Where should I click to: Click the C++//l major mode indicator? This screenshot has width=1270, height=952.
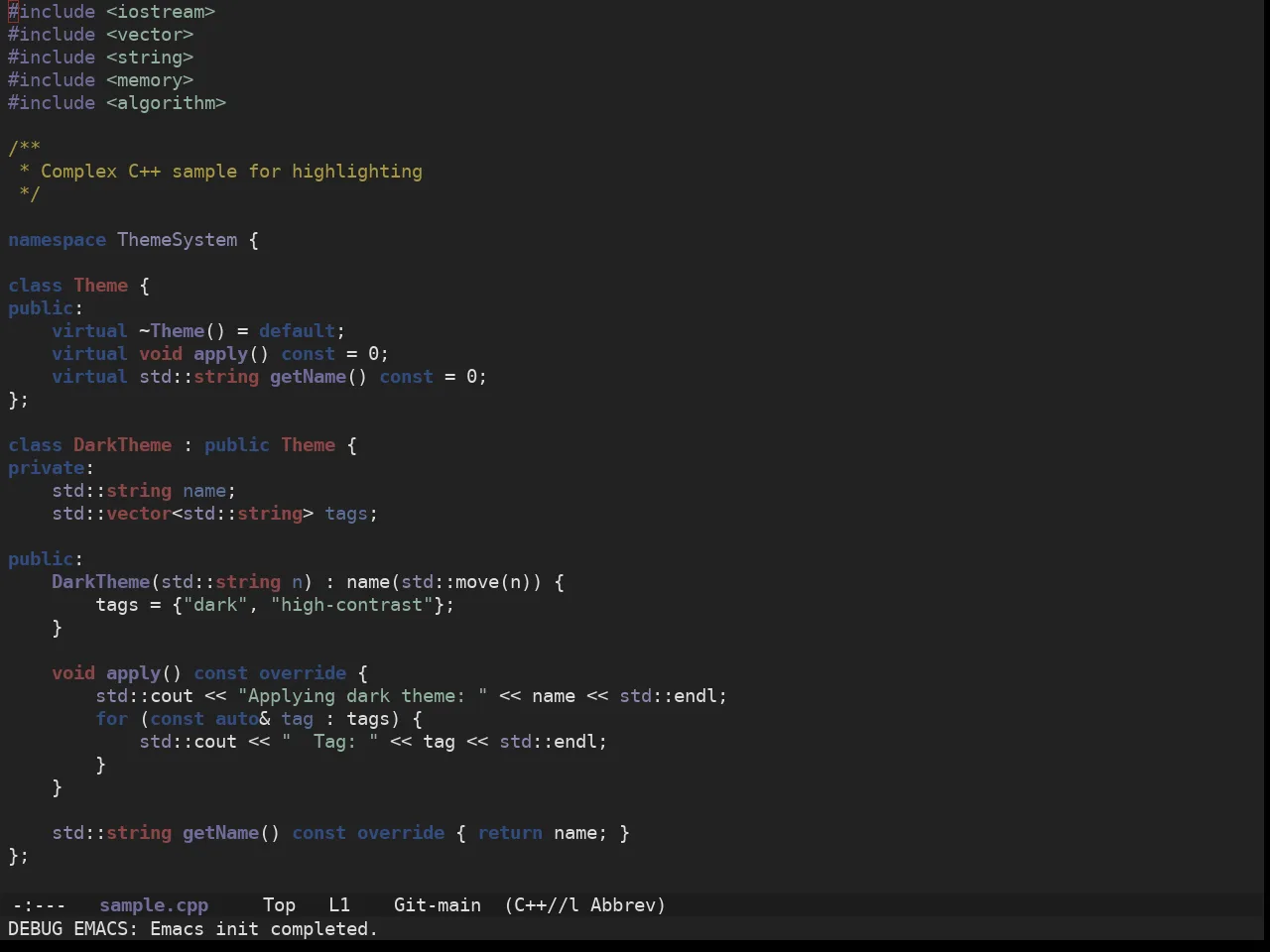coord(542,905)
